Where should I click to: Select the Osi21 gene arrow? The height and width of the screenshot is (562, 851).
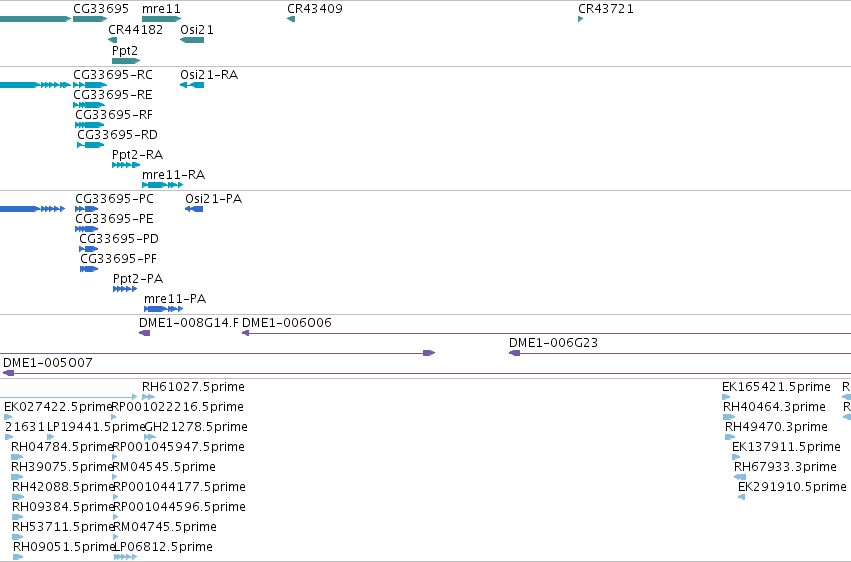point(192,40)
